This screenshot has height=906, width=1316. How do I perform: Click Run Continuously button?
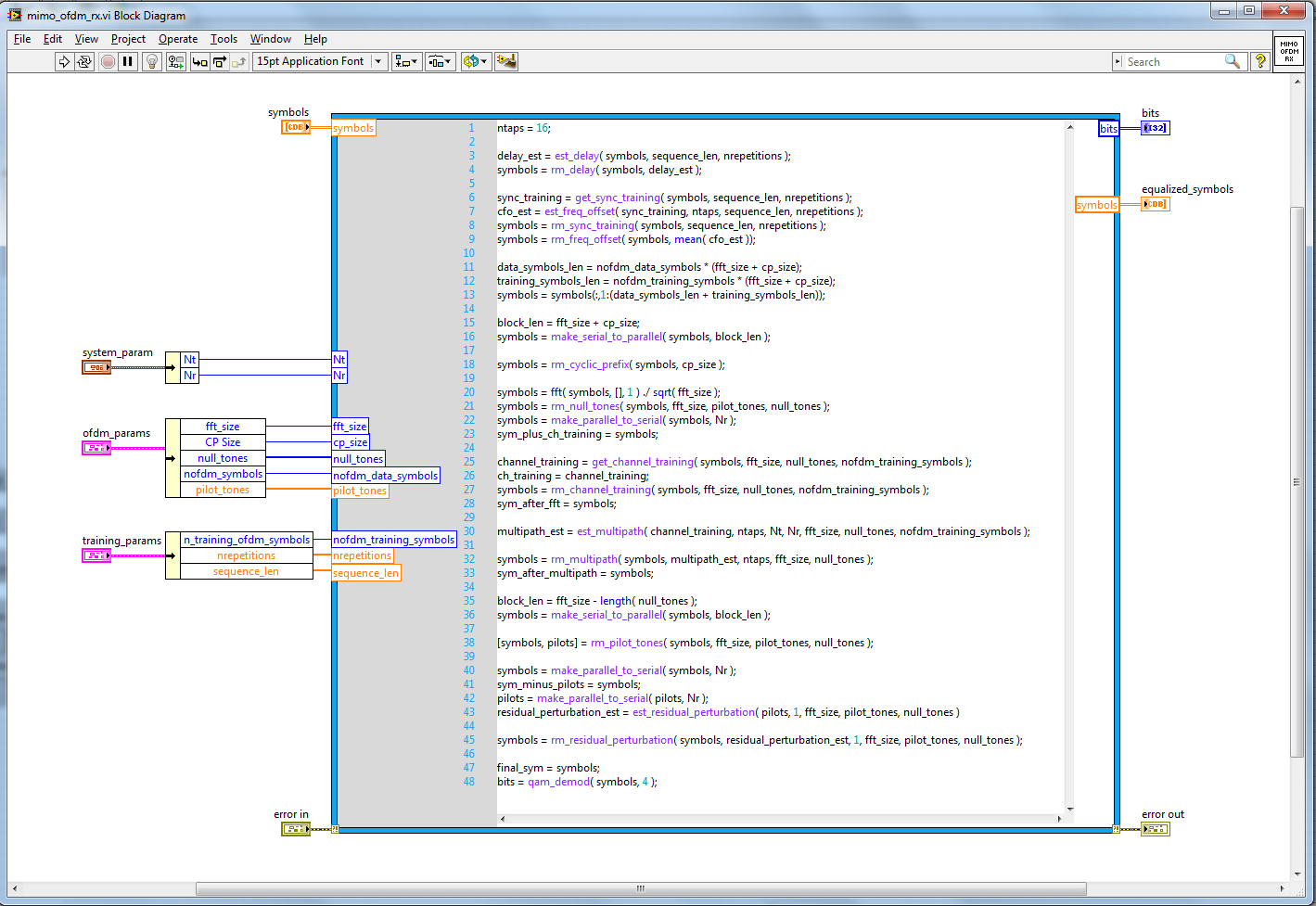[84, 61]
